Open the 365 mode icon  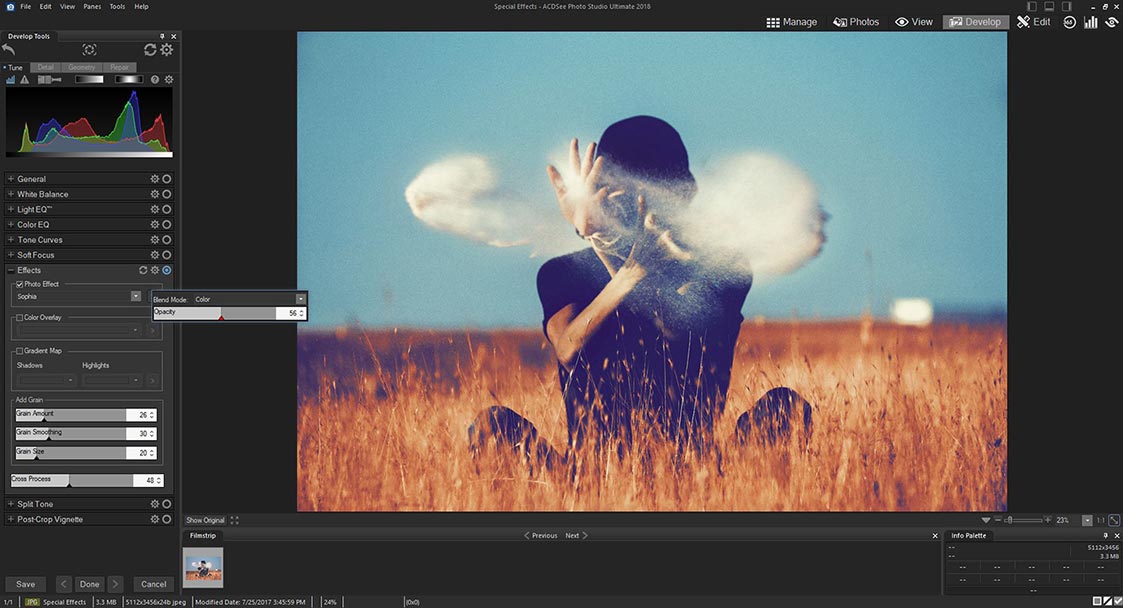click(x=1069, y=22)
